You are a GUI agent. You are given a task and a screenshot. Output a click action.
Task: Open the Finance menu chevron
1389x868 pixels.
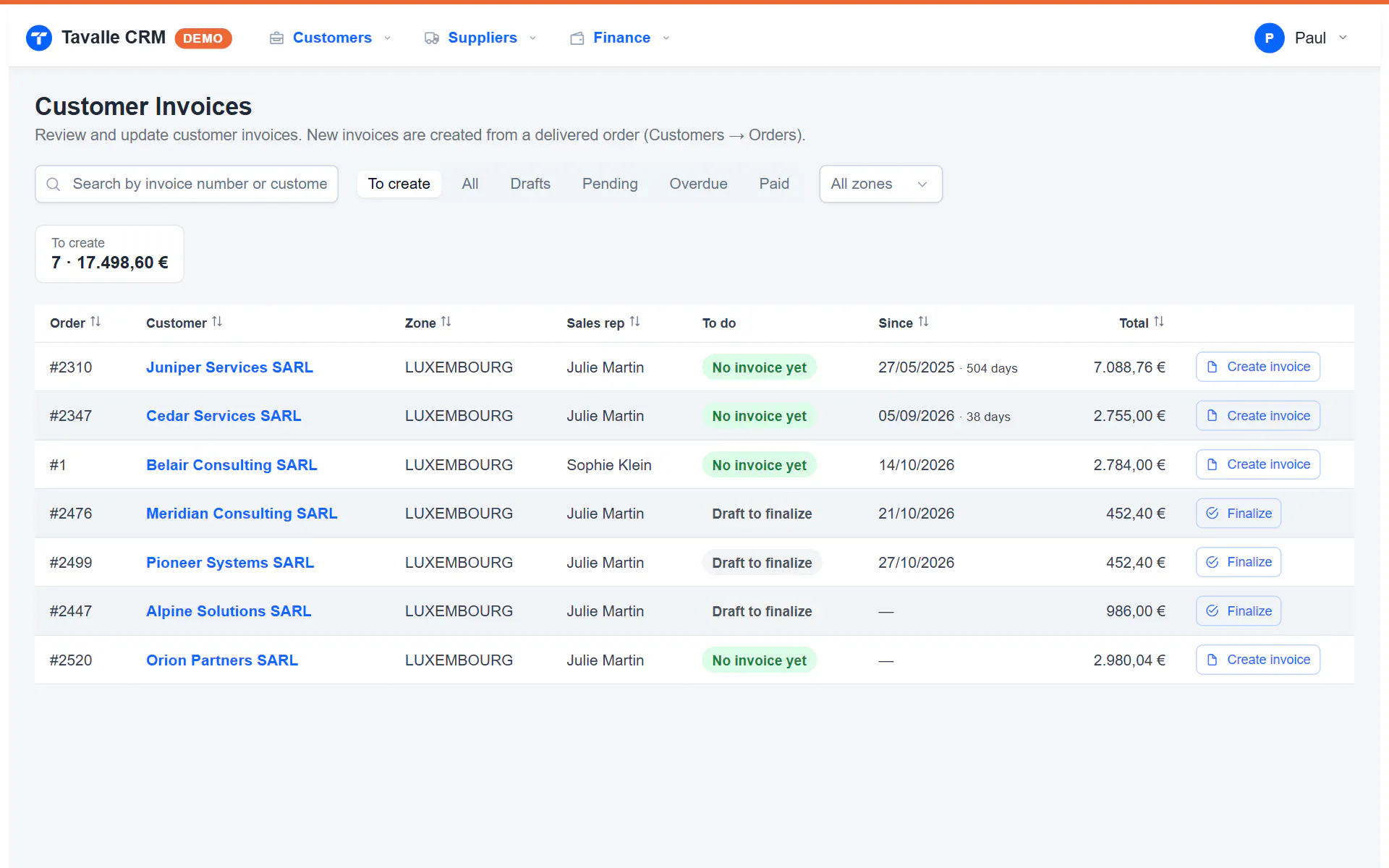[666, 38]
